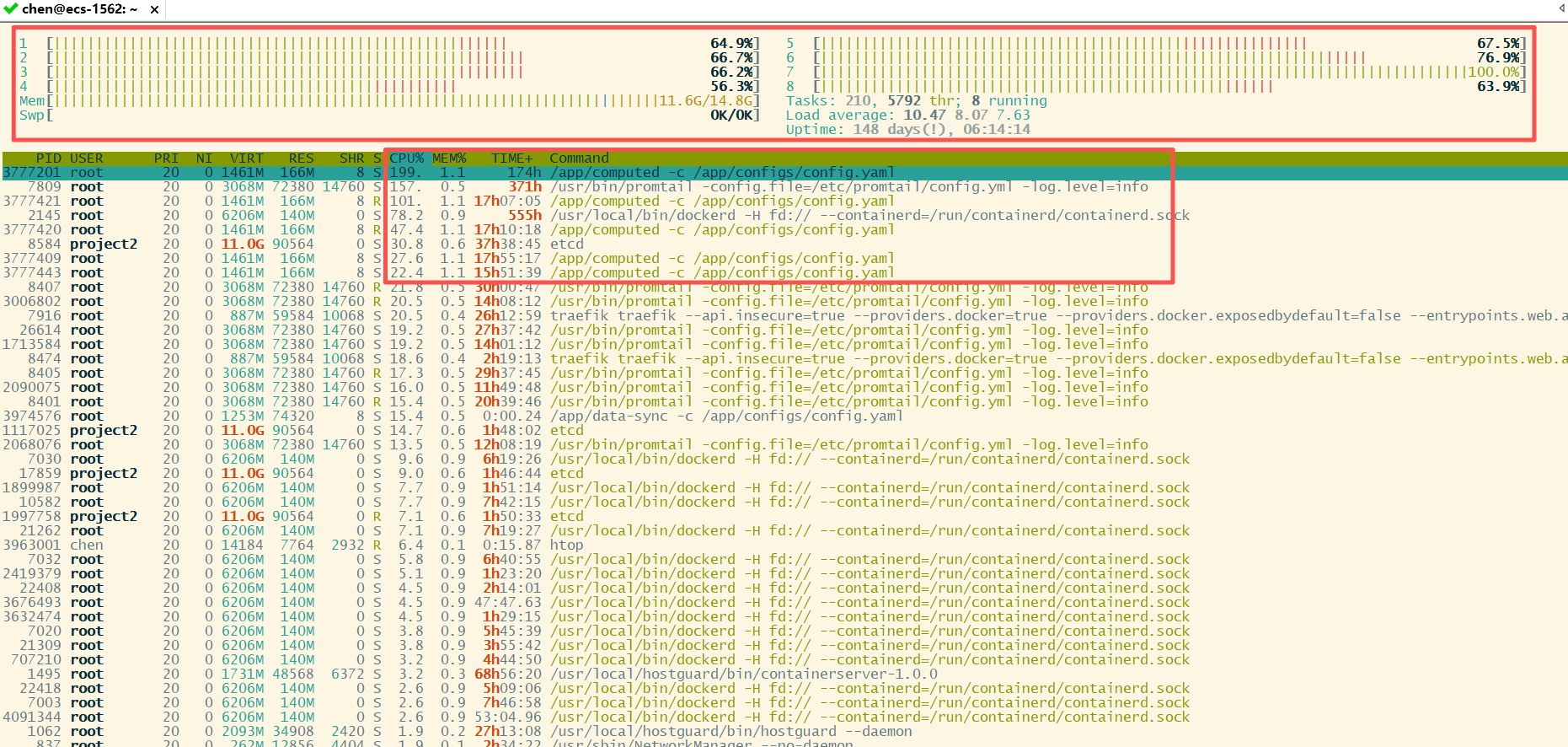1568x747 pixels.
Task: Select the chen@ecs-1562 session tab
Action: pyautogui.click(x=80, y=9)
